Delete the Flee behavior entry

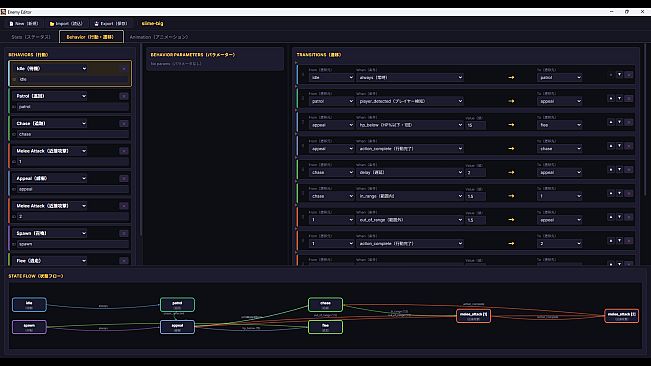124,261
